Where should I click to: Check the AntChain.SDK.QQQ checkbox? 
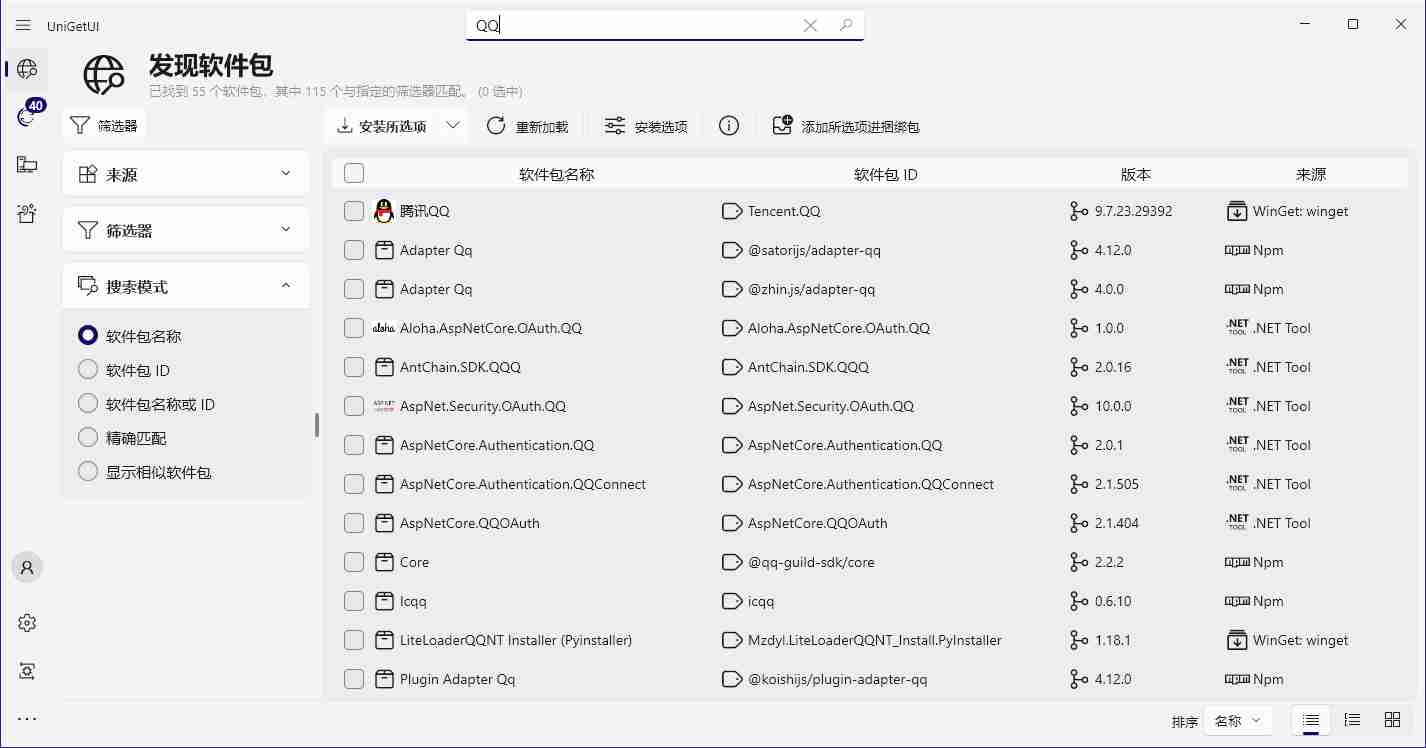(x=354, y=367)
